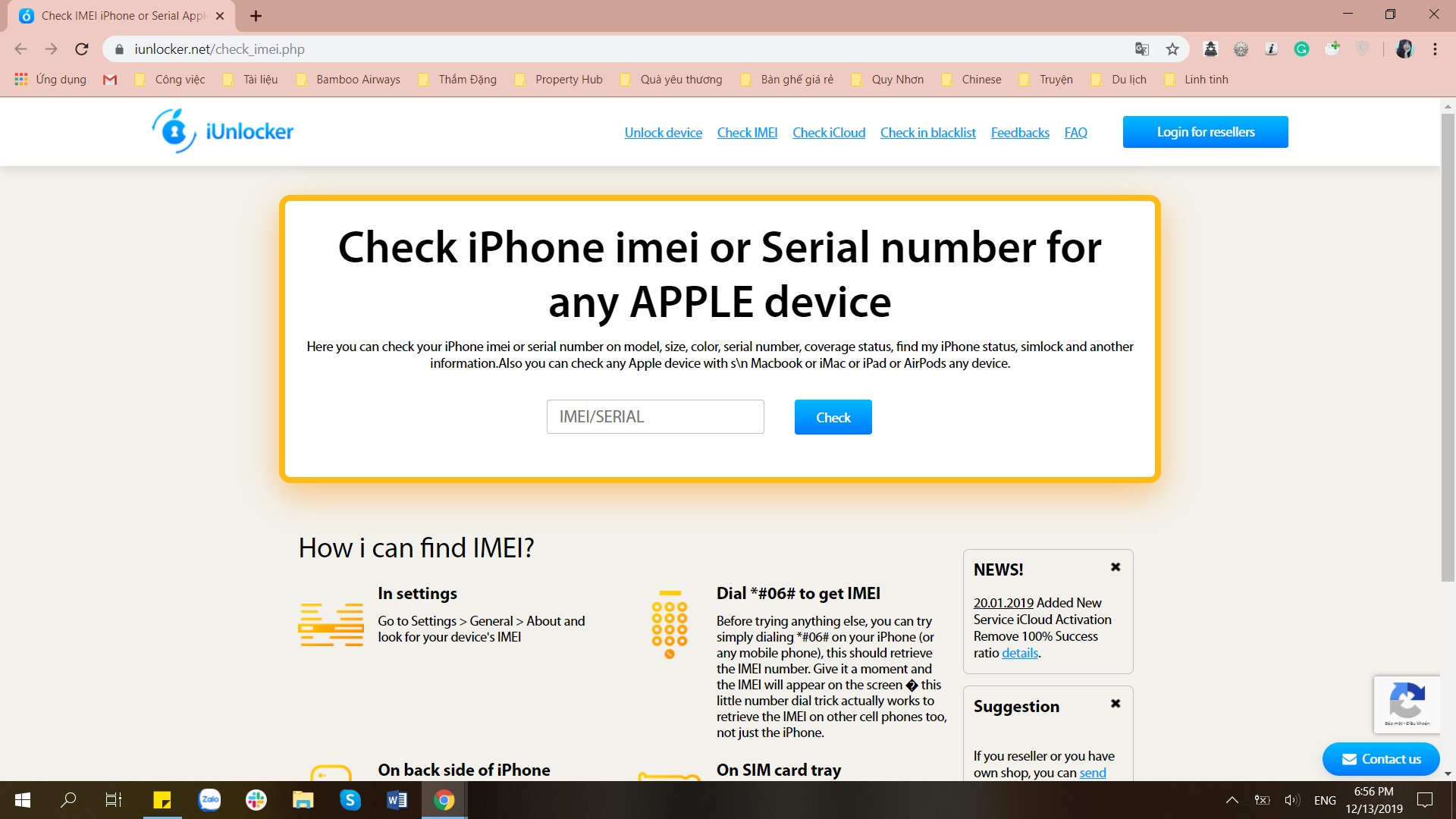Switch to the Check iCloud page
Image resolution: width=1456 pixels, height=819 pixels.
pyautogui.click(x=828, y=132)
